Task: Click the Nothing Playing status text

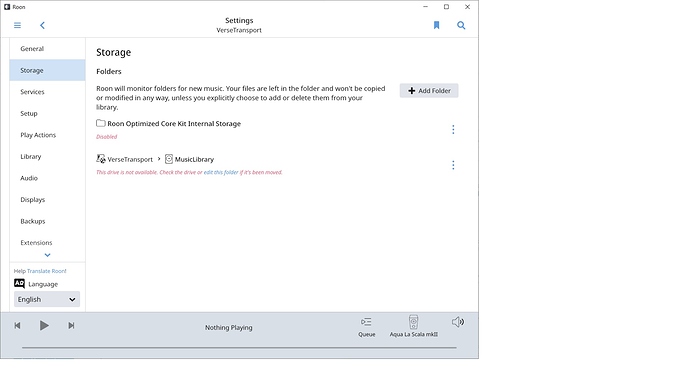Action: point(228,327)
